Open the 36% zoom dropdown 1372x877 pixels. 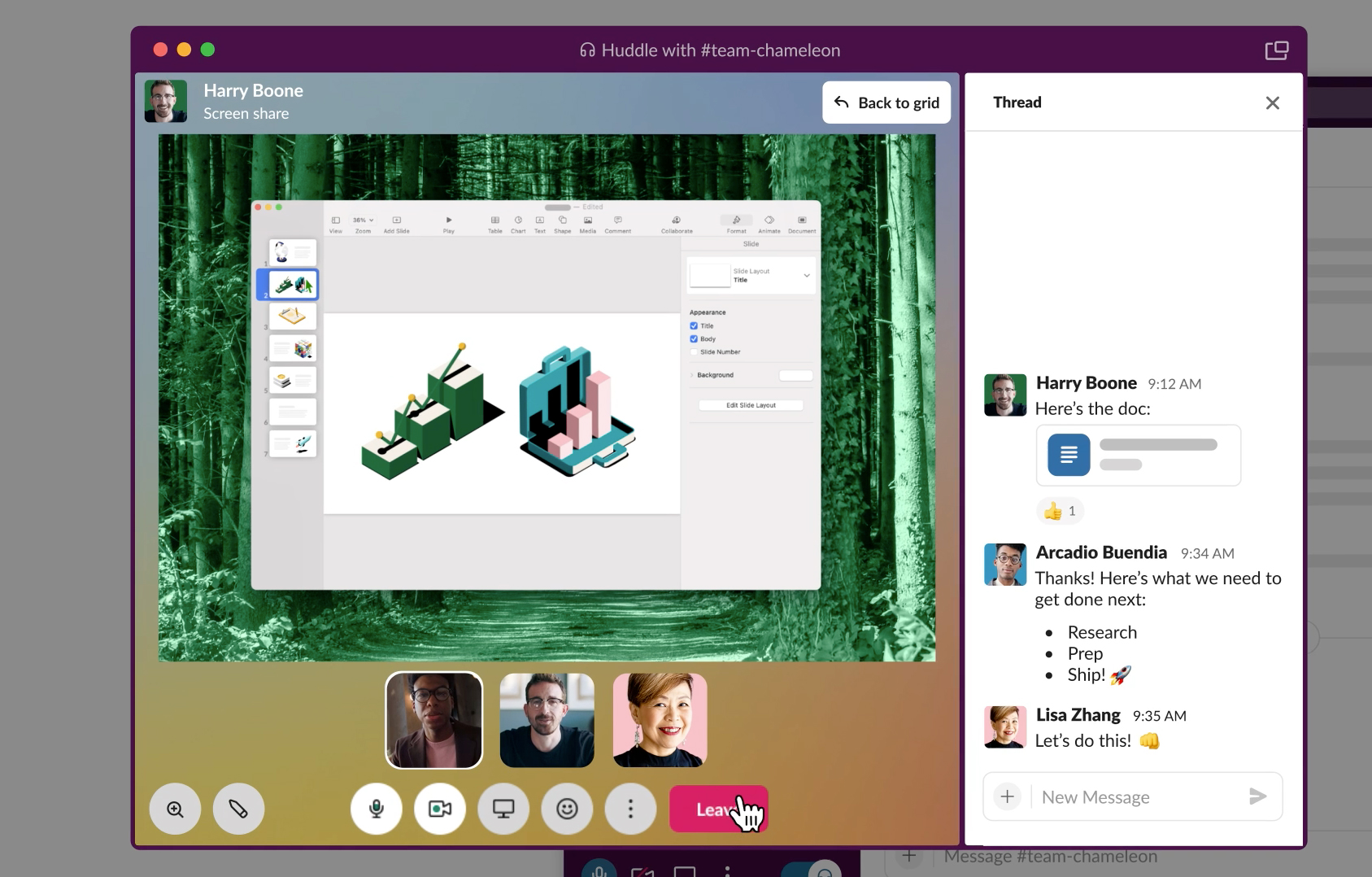tap(362, 220)
